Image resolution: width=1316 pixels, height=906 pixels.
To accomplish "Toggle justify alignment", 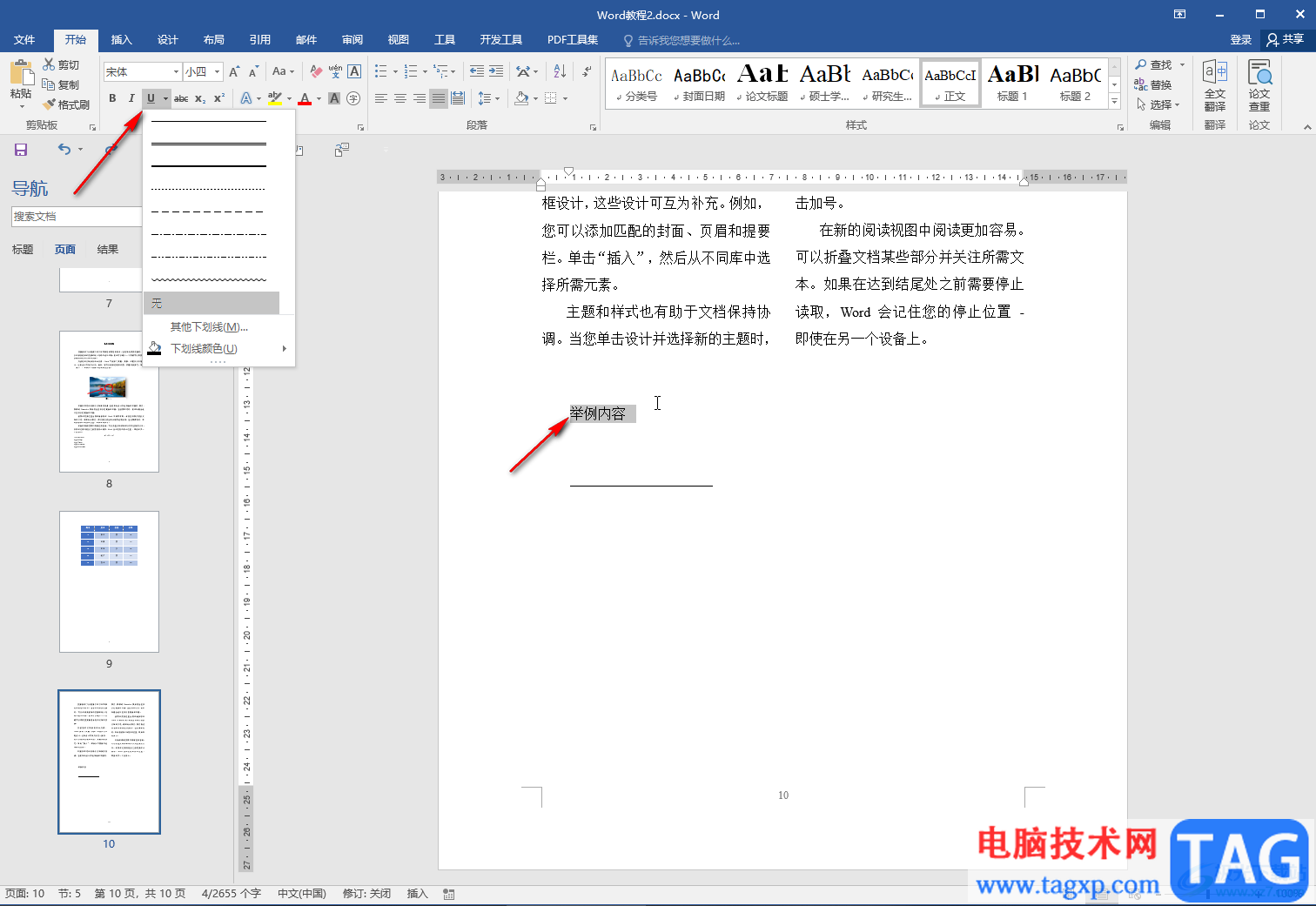I will click(x=439, y=98).
